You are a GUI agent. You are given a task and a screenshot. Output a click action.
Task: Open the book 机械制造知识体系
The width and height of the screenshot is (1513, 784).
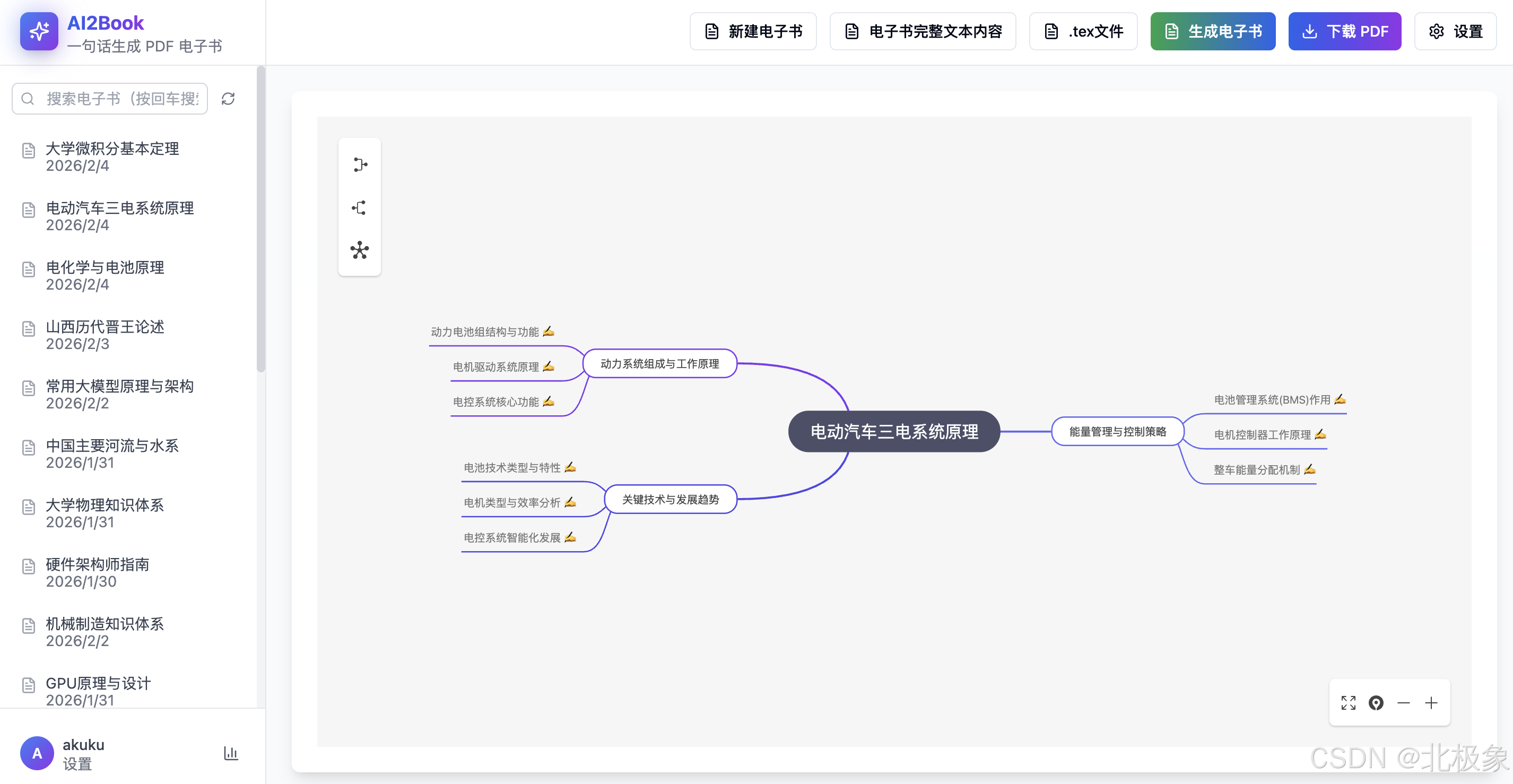pyautogui.click(x=106, y=632)
